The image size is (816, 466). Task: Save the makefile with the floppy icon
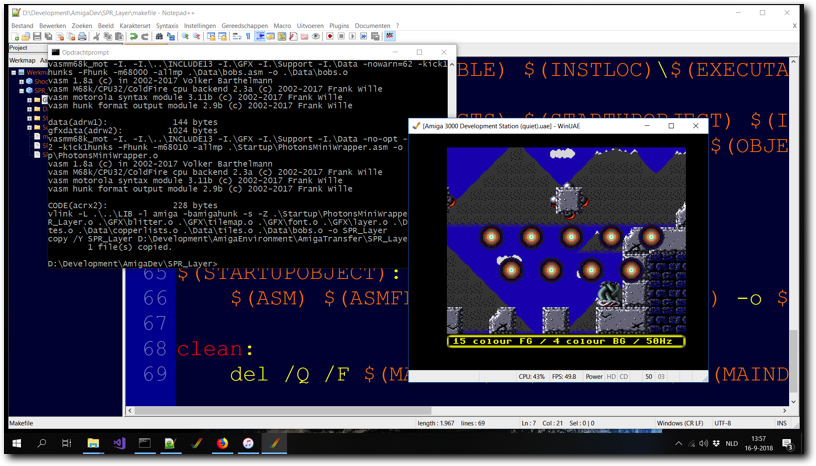(37, 36)
